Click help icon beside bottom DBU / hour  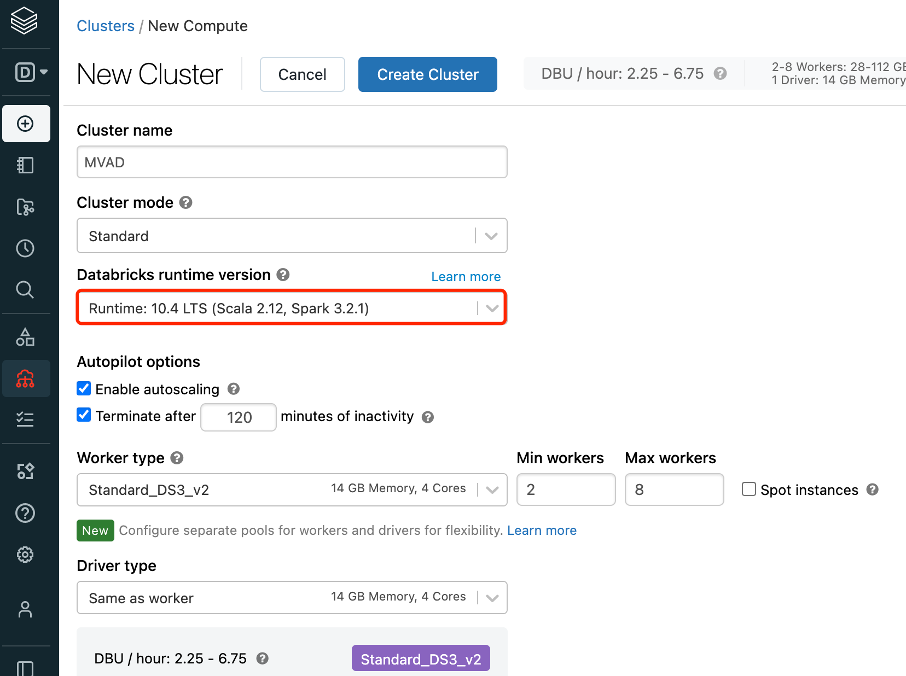pos(262,659)
